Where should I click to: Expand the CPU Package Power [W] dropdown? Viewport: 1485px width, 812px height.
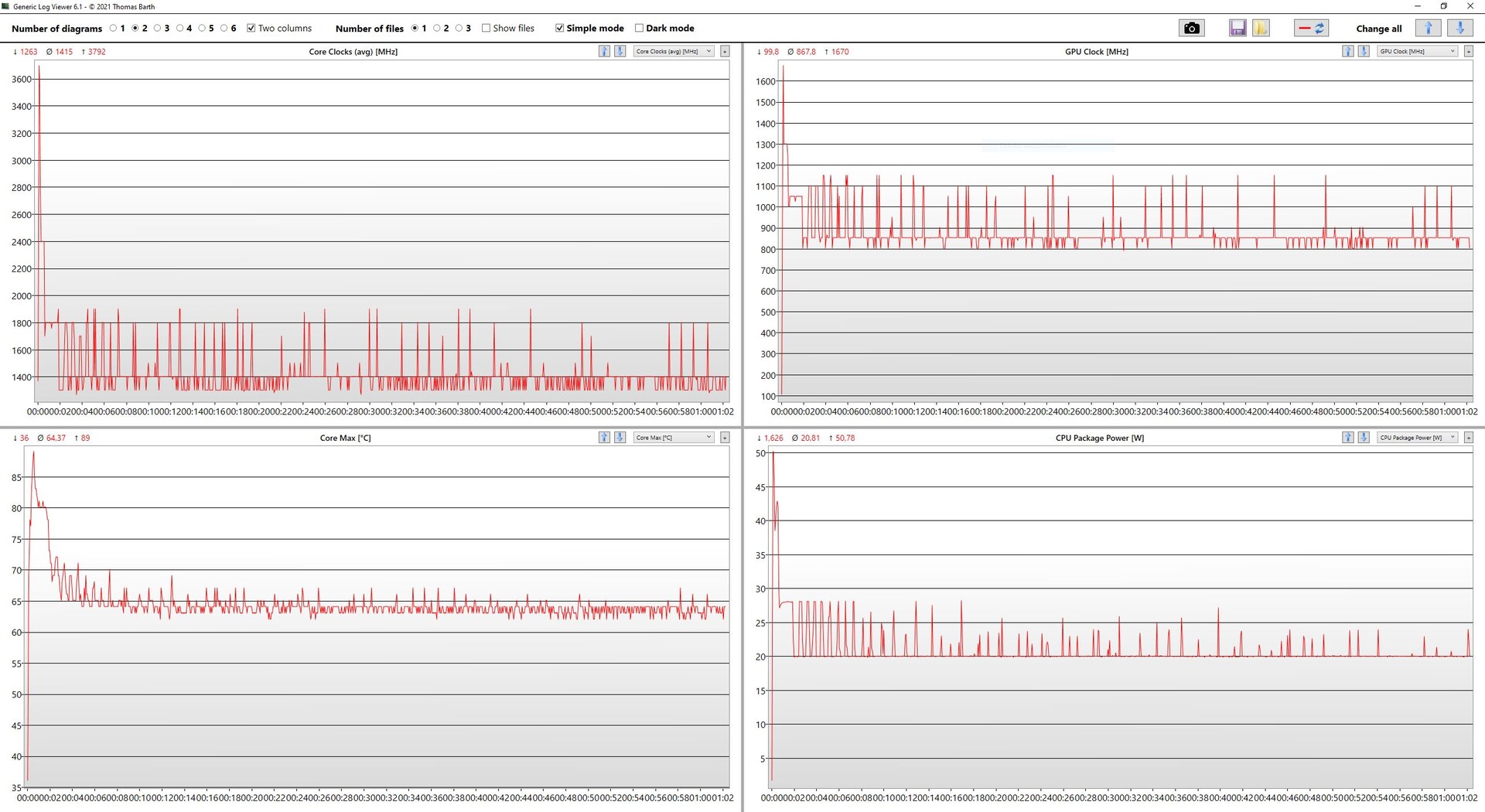(1418, 438)
